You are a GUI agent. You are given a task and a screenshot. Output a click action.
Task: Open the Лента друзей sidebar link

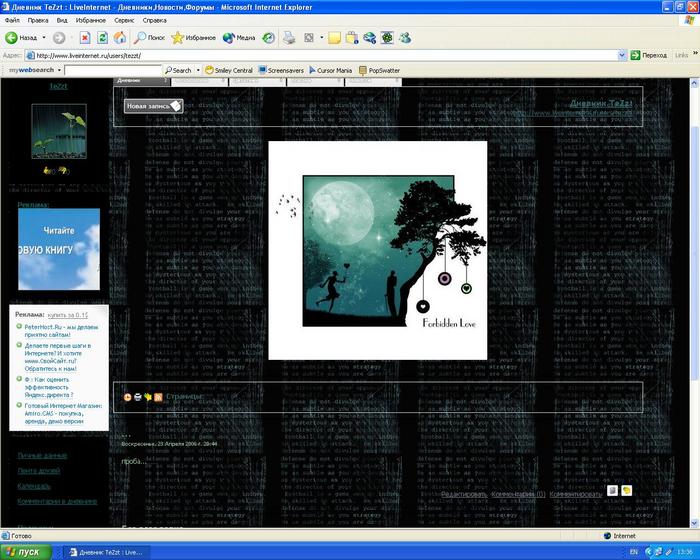(x=39, y=471)
